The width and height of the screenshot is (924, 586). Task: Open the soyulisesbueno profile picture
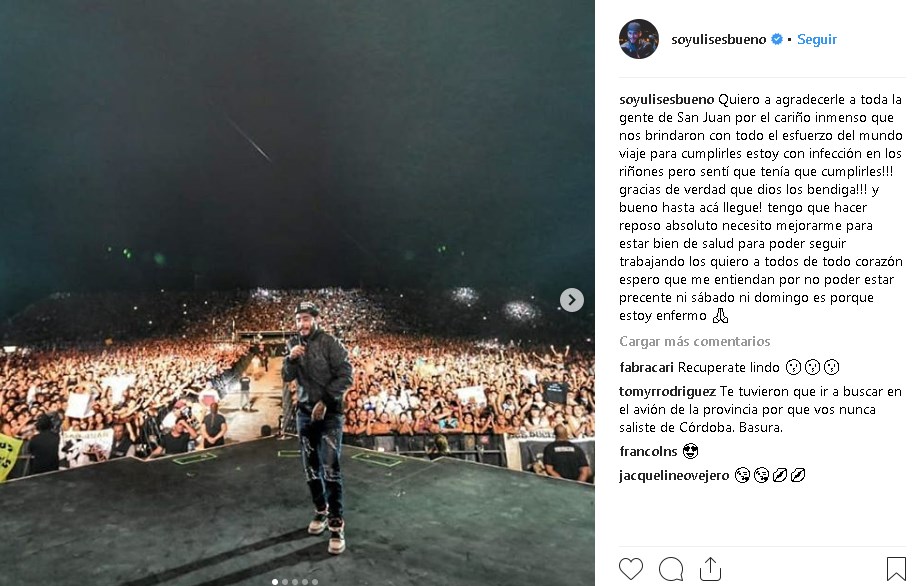[639, 39]
